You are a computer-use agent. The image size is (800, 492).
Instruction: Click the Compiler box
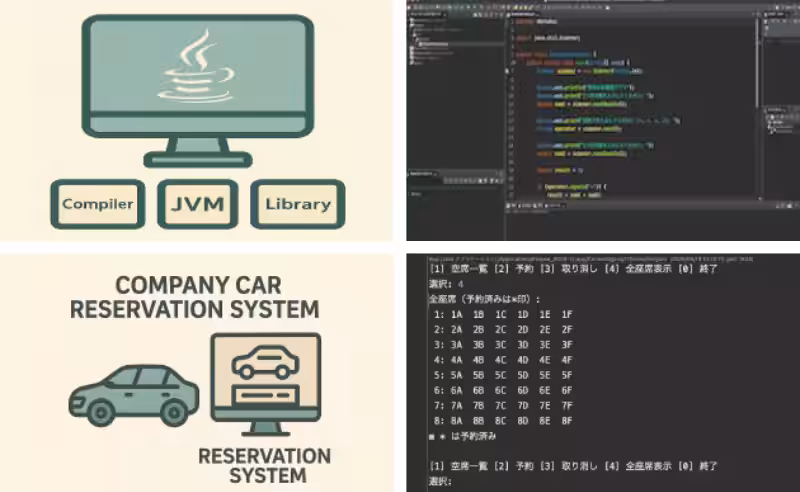[98, 204]
